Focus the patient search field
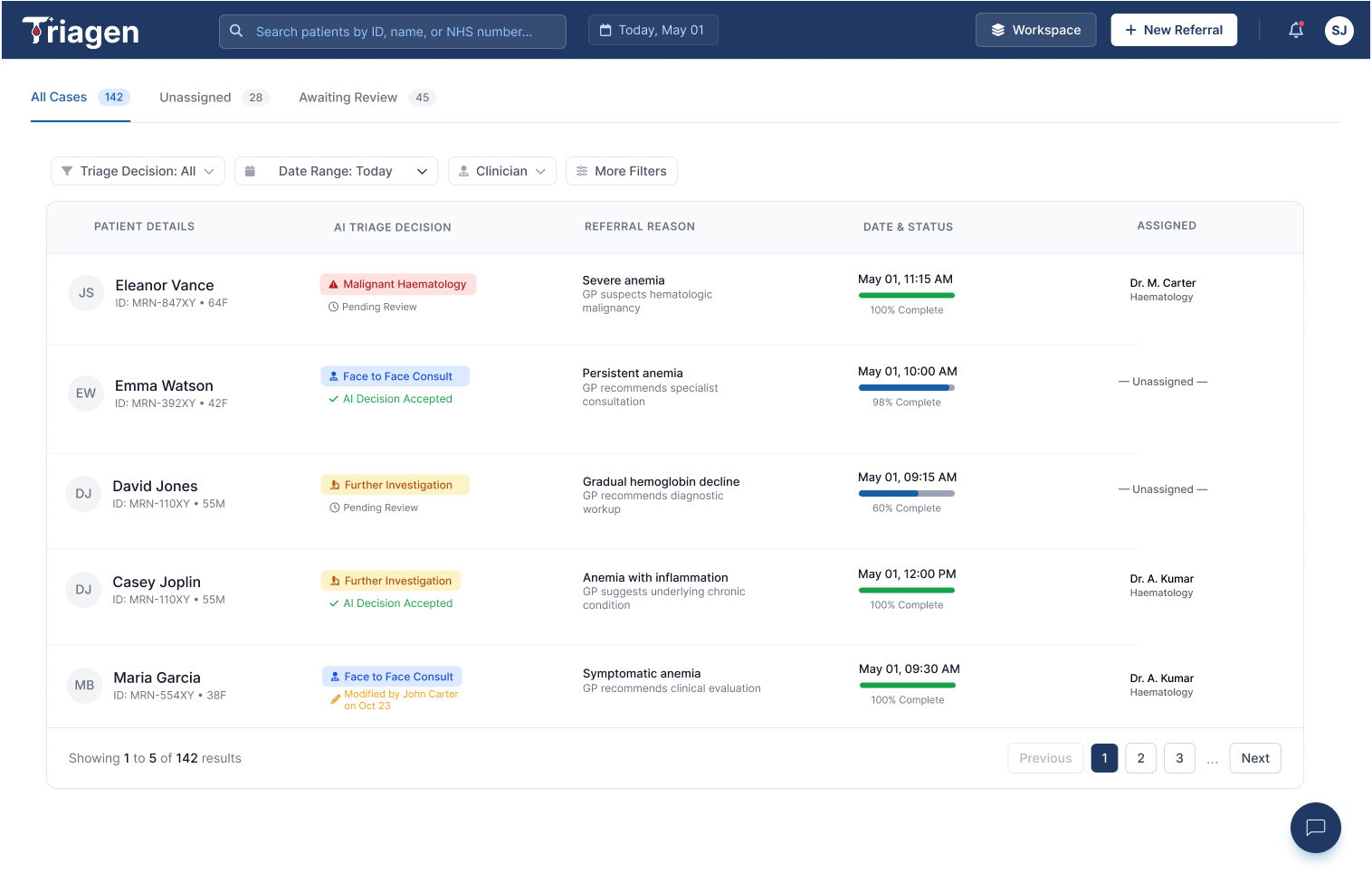 coord(393,31)
